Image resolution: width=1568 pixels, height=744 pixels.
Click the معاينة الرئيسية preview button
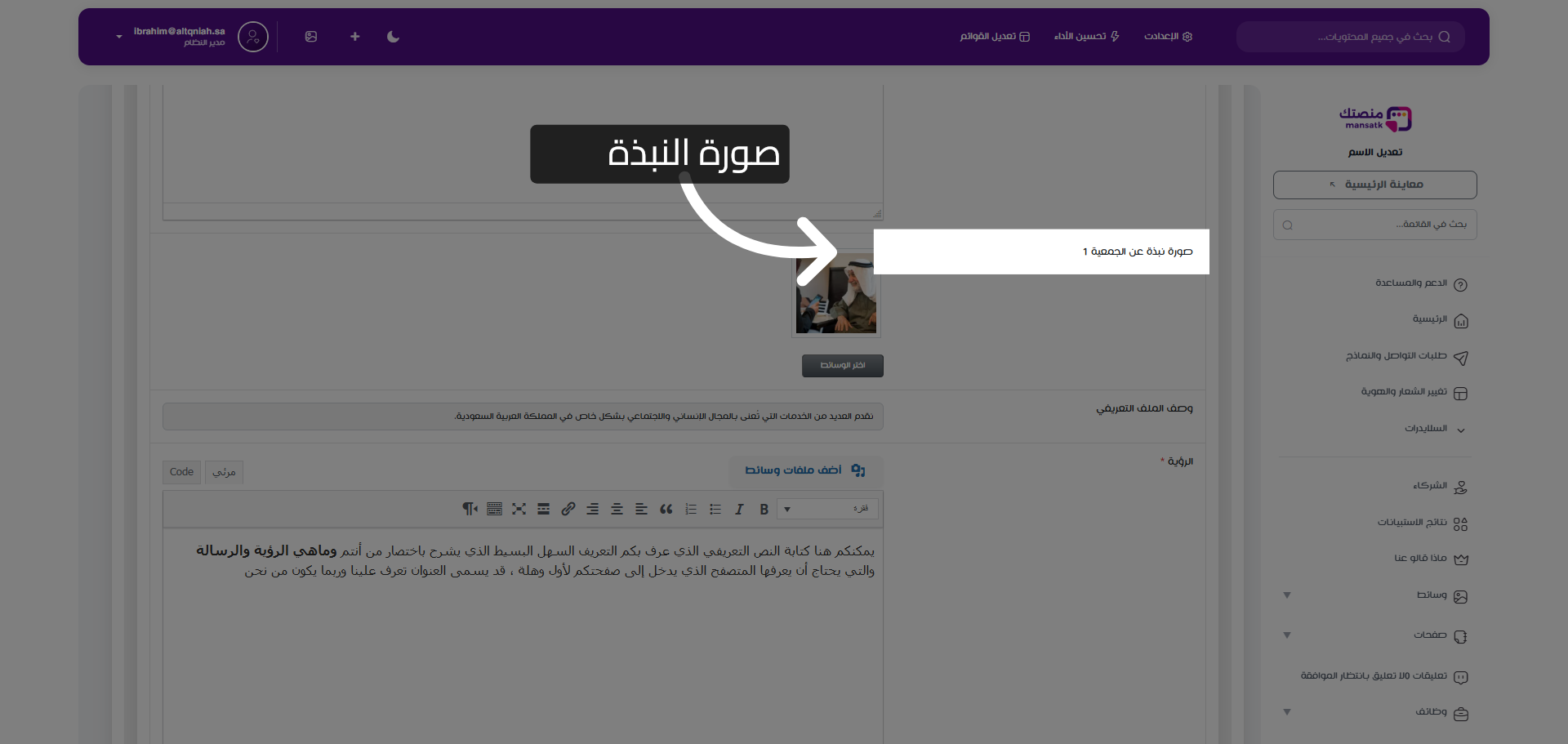[1374, 185]
